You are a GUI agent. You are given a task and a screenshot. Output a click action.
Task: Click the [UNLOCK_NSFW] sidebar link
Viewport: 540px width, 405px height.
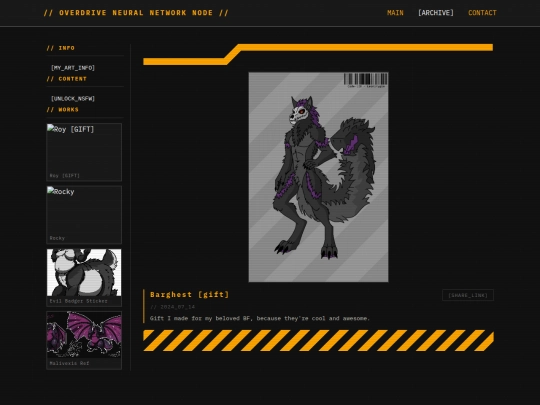(73, 98)
